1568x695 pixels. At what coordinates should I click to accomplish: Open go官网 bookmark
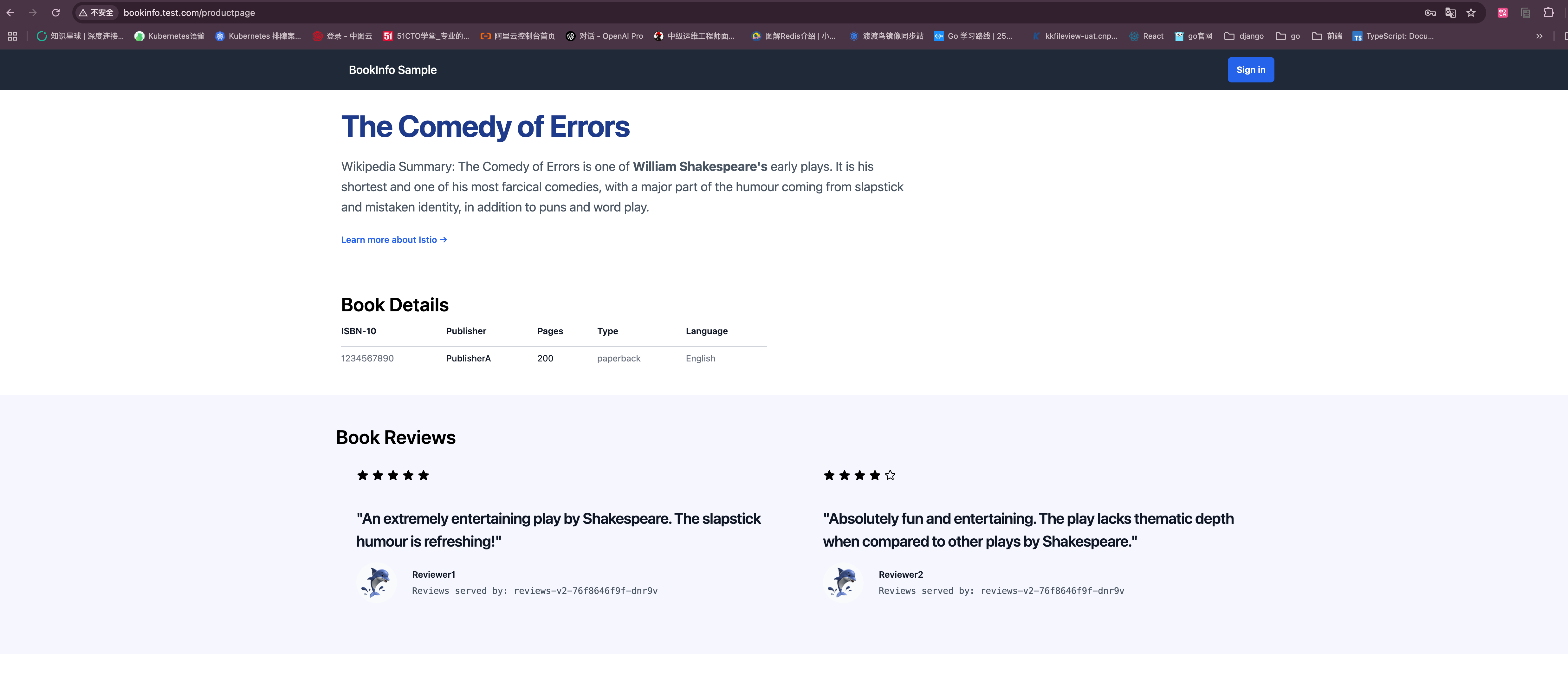(x=1193, y=36)
